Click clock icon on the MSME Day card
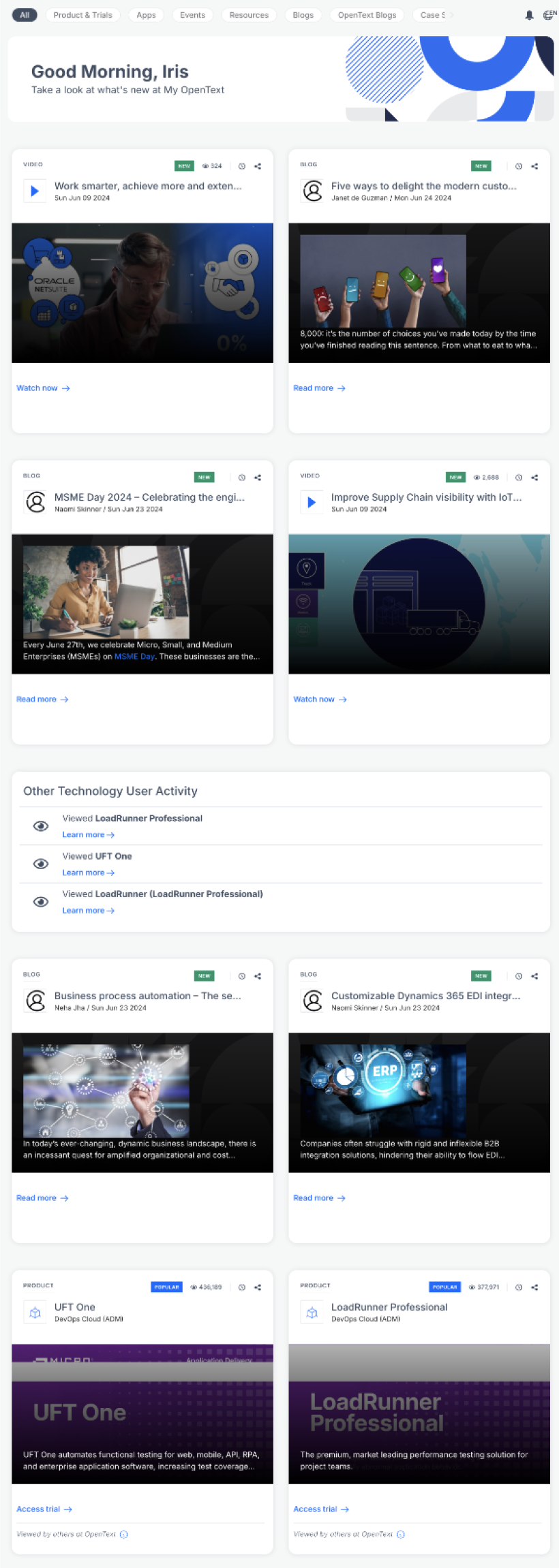The image size is (559, 1568). [242, 477]
